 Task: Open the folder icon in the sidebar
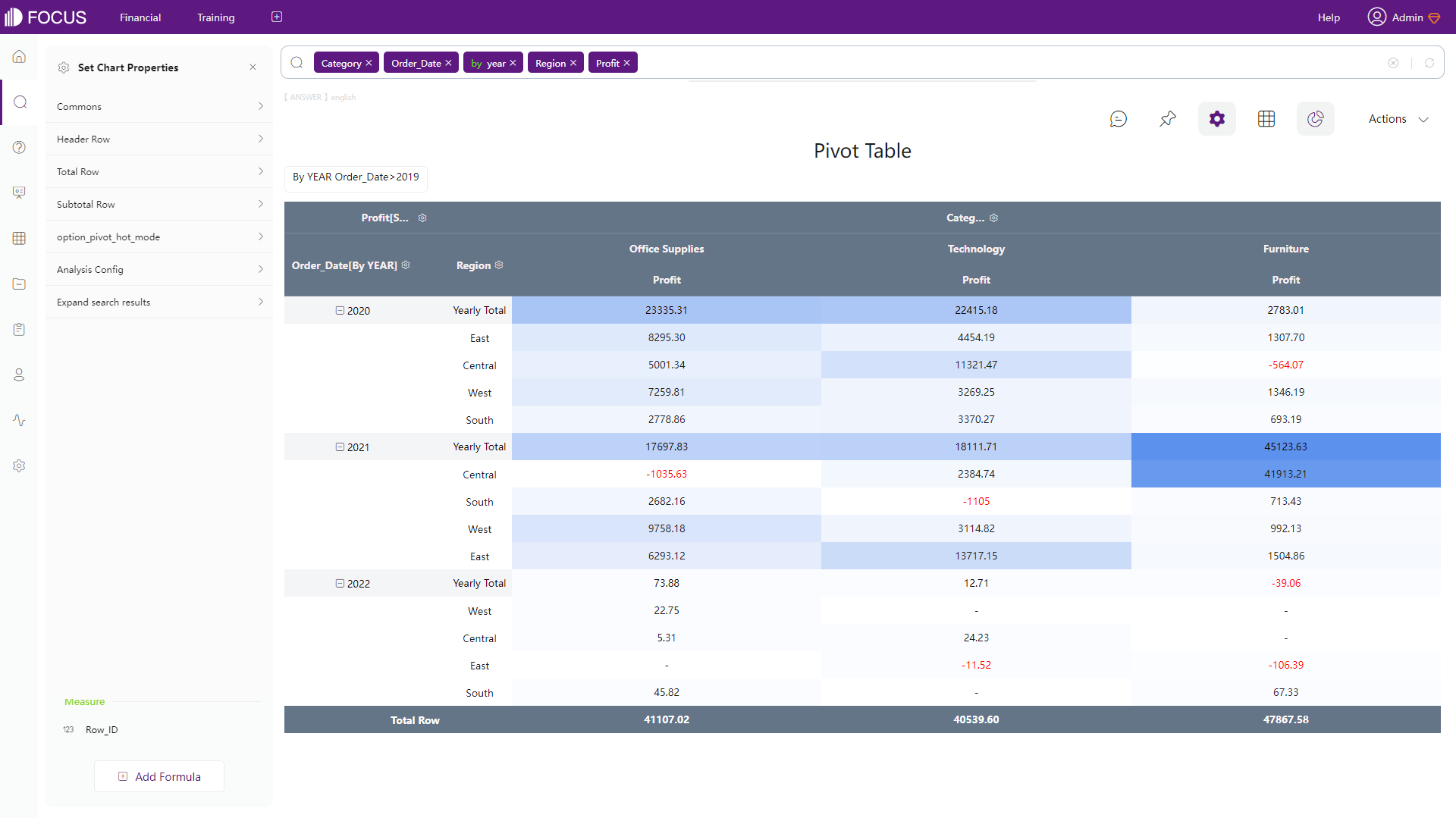[19, 284]
